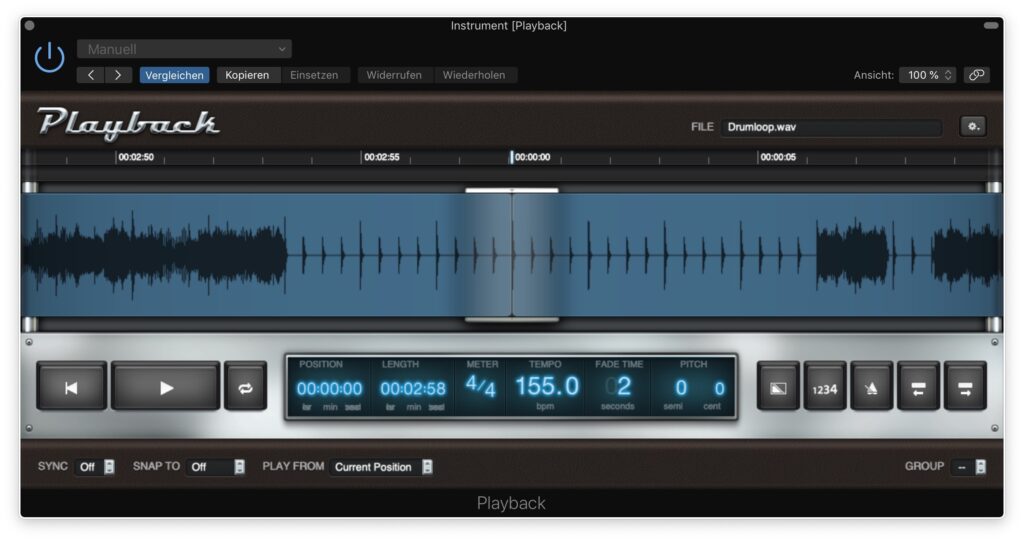Toggle the fade button icon

click(x=778, y=387)
